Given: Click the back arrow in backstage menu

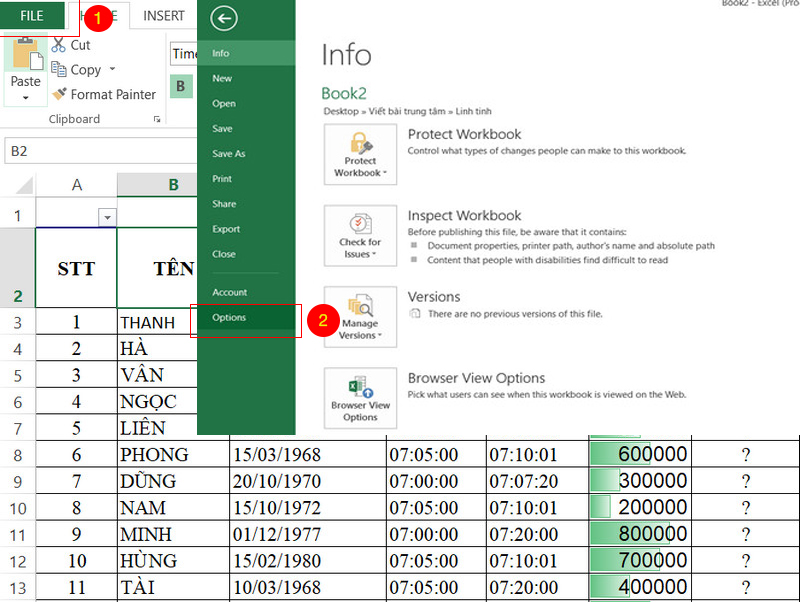Looking at the screenshot, I should (223, 19).
